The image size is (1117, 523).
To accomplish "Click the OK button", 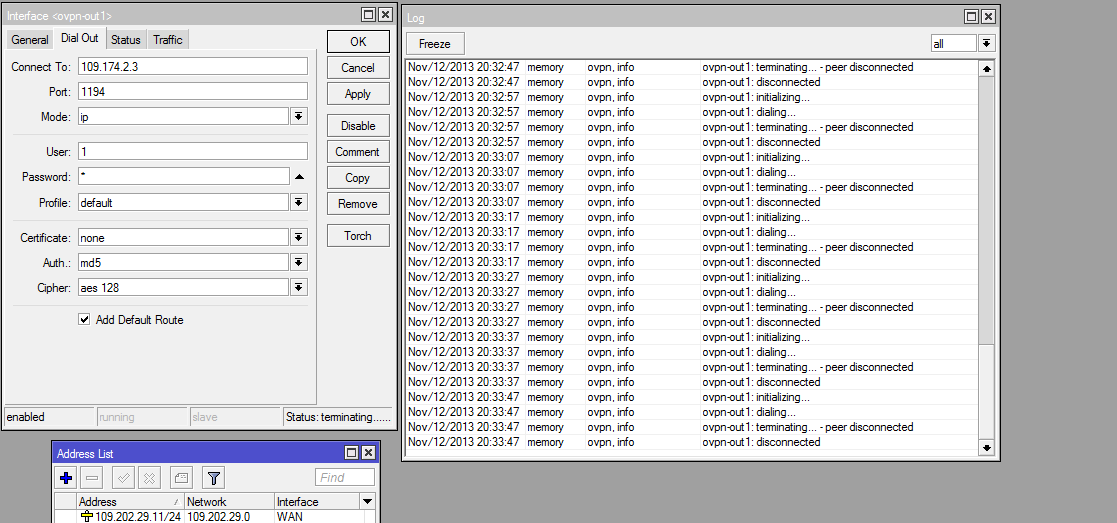I will pos(358,41).
